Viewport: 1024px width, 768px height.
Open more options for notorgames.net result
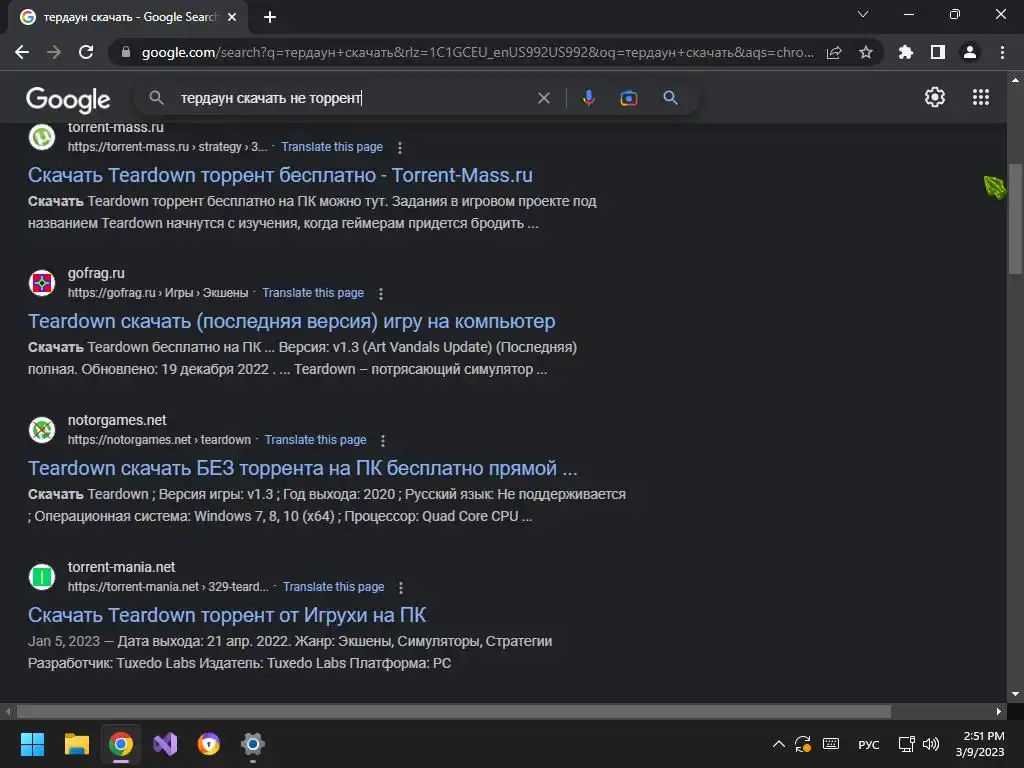(x=383, y=440)
